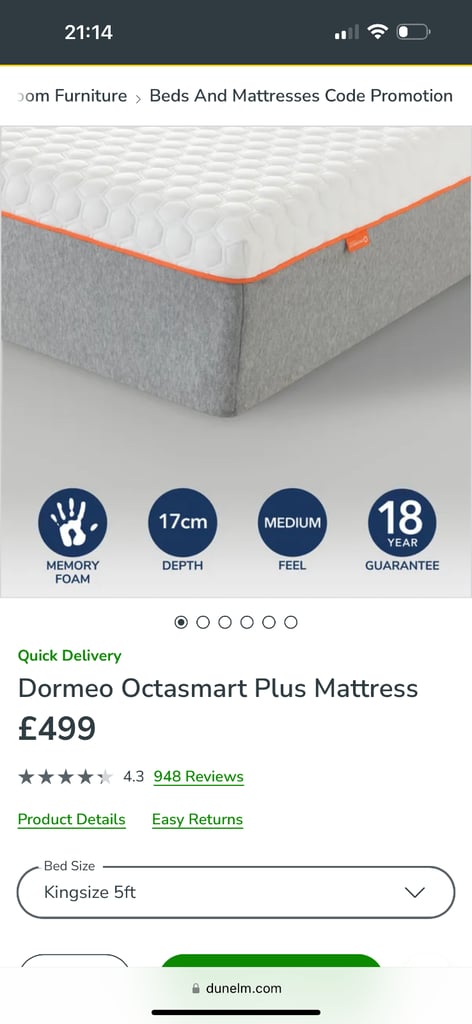
Task: Tap the dunelm.com address bar
Action: pos(236,989)
